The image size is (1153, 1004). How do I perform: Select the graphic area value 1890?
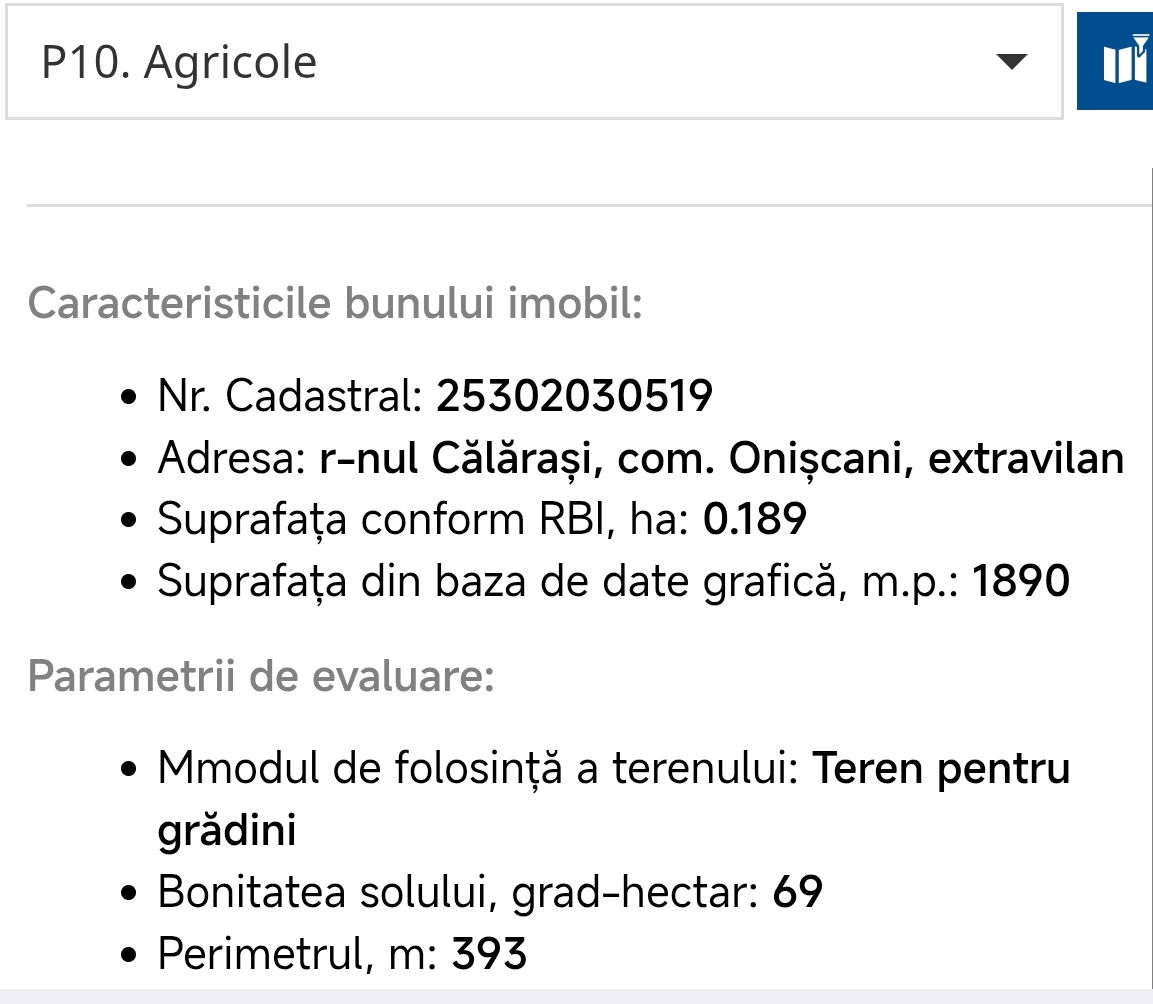pyautogui.click(x=1021, y=581)
